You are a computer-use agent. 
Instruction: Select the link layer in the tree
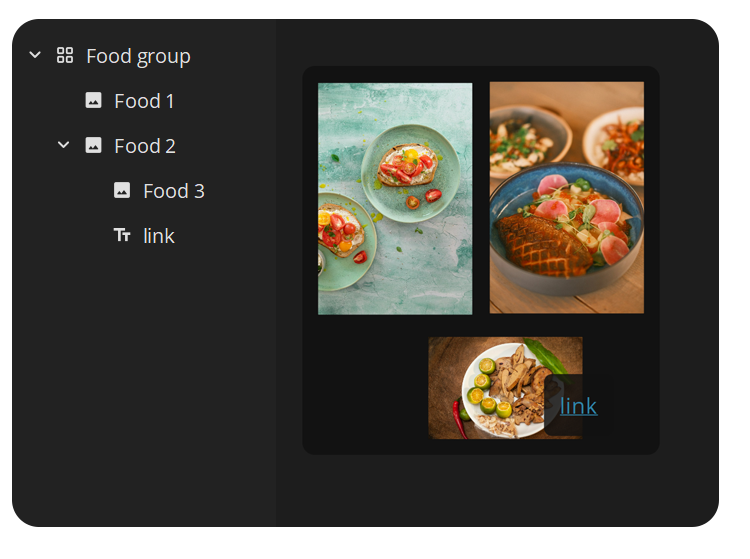158,236
